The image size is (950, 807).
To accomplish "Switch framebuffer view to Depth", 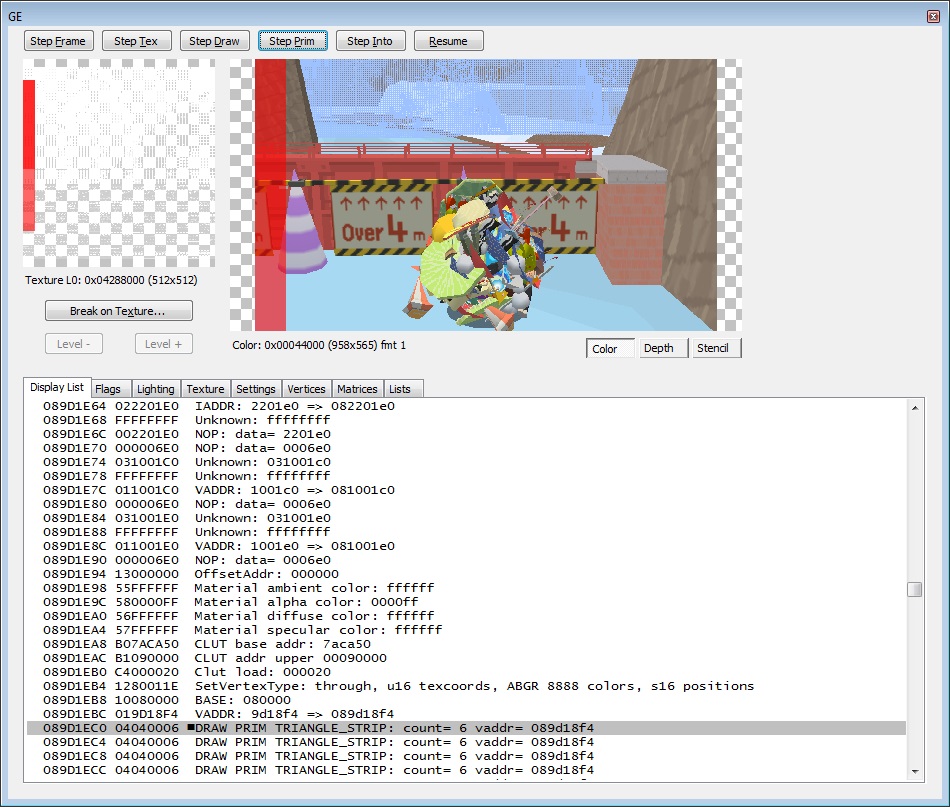I will 658,348.
